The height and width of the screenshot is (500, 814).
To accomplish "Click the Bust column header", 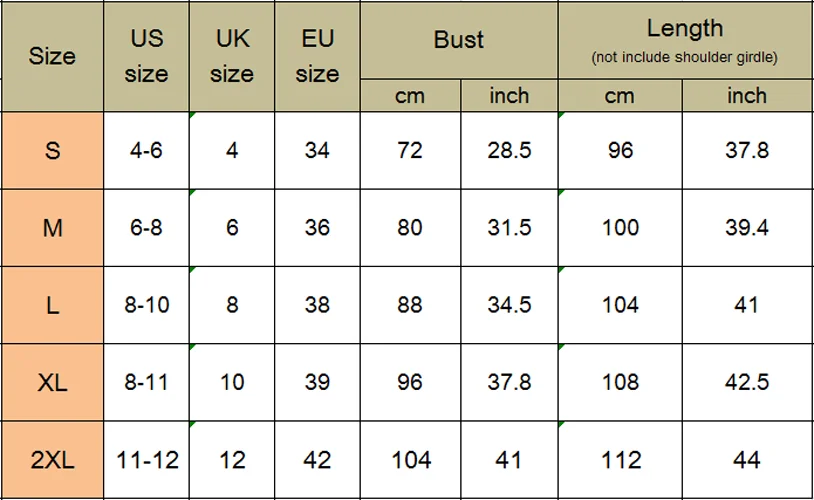I will coord(459,40).
